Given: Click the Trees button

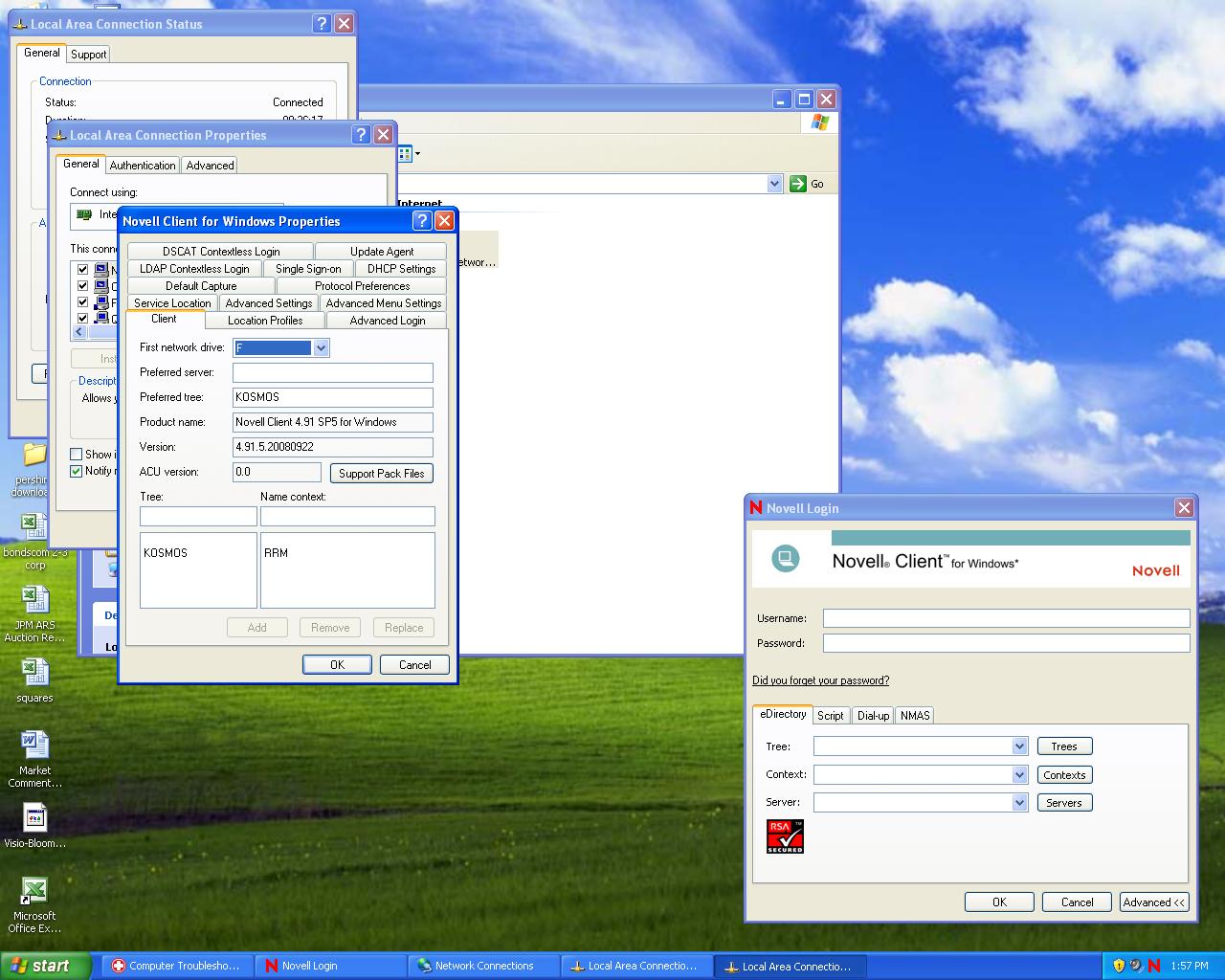Looking at the screenshot, I should pyautogui.click(x=1064, y=746).
